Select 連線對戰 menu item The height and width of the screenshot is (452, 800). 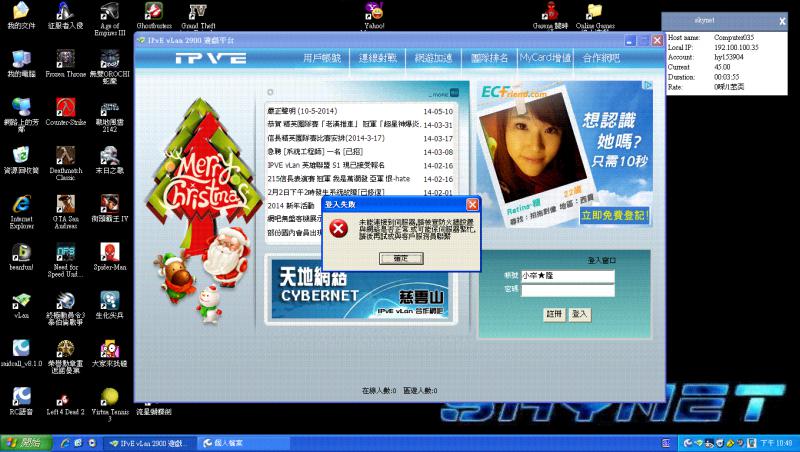(x=378, y=58)
